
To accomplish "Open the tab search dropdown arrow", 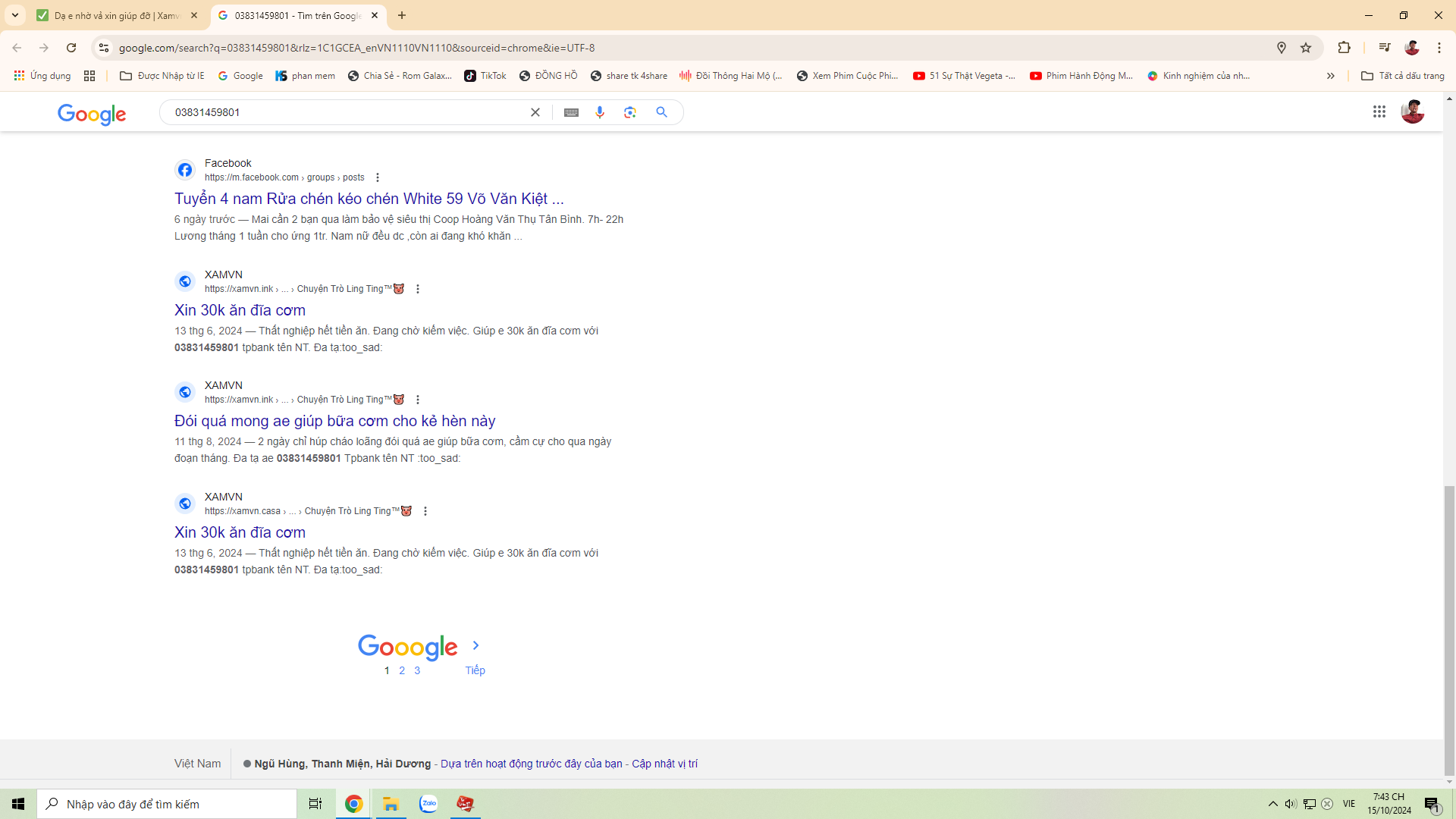I will click(x=15, y=15).
